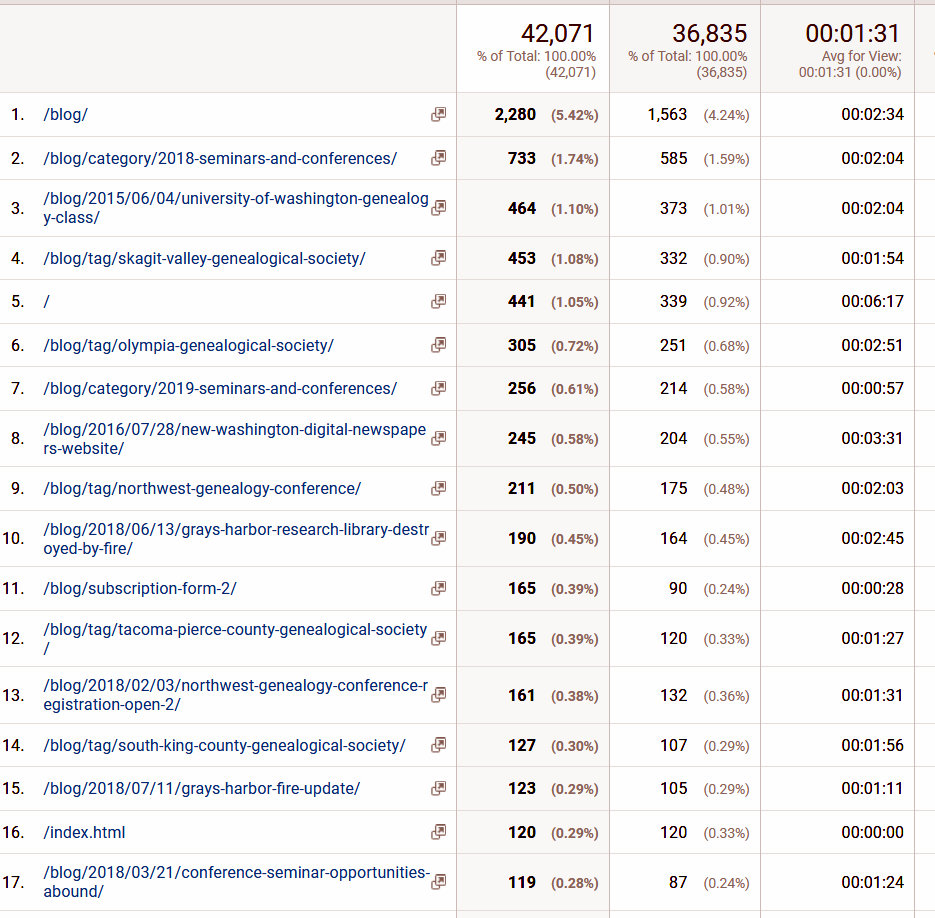Click the popout icon beside olympia-genealogical-society
This screenshot has height=918, width=935.
tap(438, 345)
